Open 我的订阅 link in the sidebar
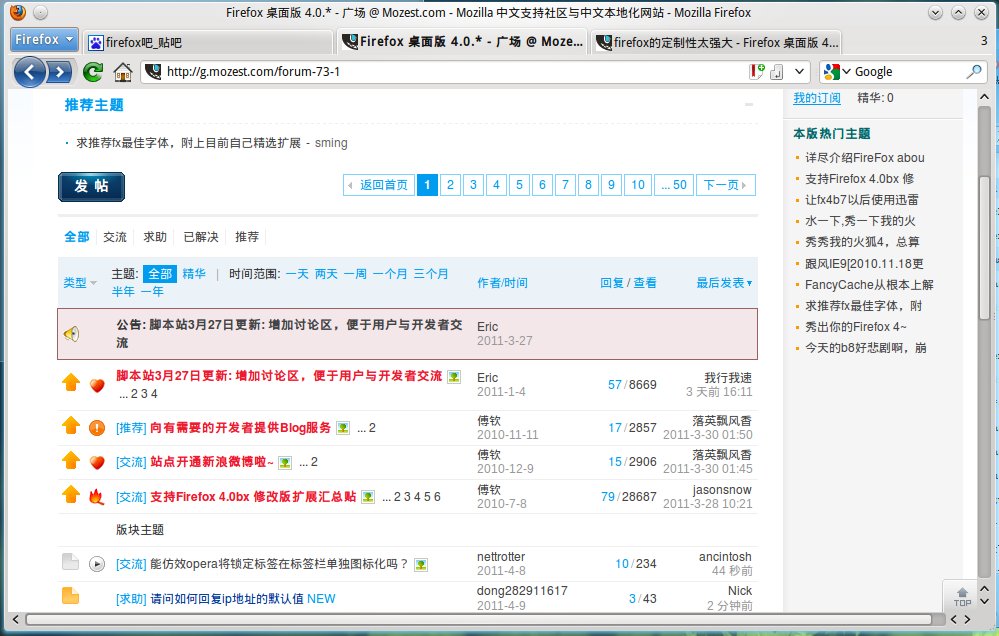The height and width of the screenshot is (636, 999). [x=817, y=98]
